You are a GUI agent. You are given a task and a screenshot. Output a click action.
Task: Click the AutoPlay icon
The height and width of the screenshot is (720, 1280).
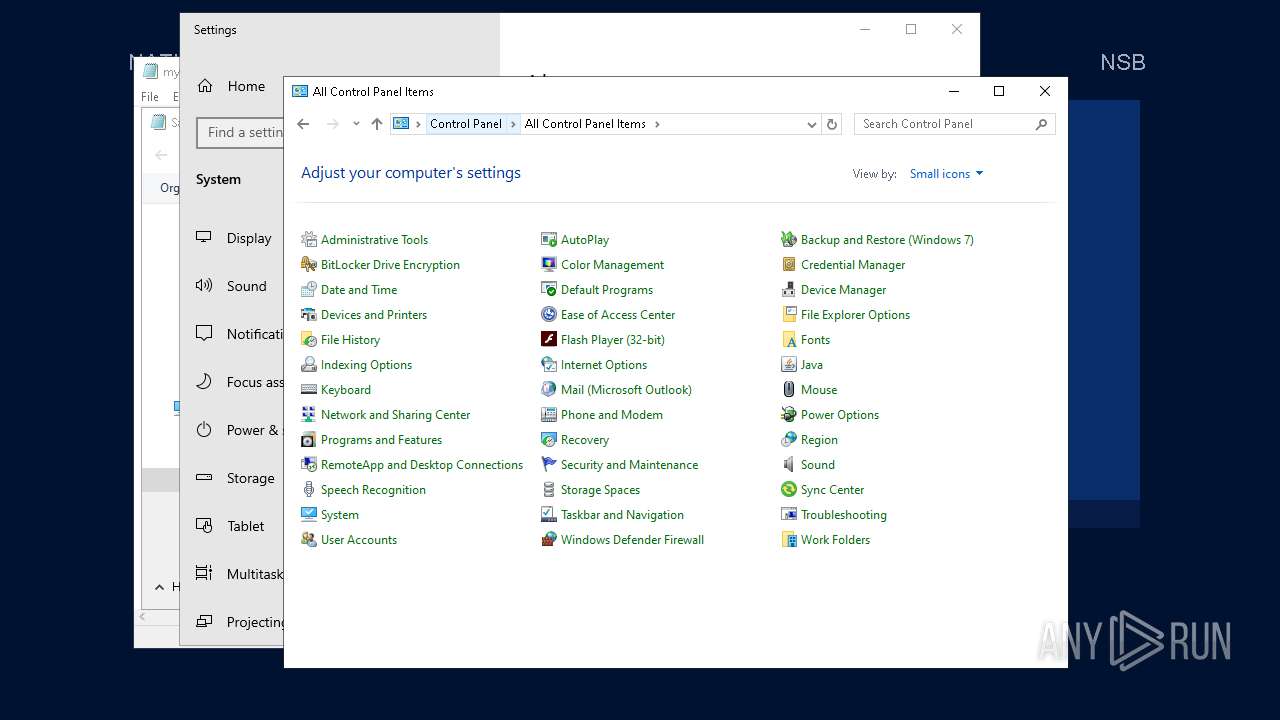pos(549,240)
